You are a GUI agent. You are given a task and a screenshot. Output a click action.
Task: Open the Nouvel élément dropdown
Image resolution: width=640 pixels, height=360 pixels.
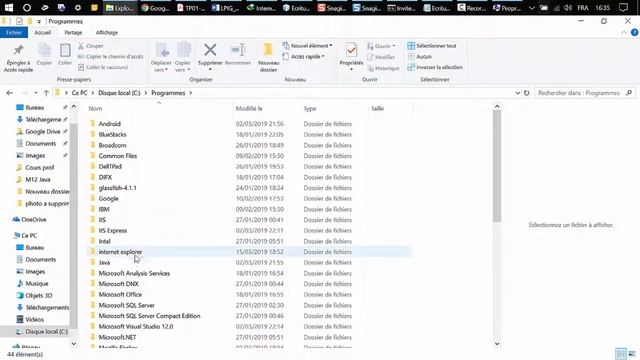307,46
